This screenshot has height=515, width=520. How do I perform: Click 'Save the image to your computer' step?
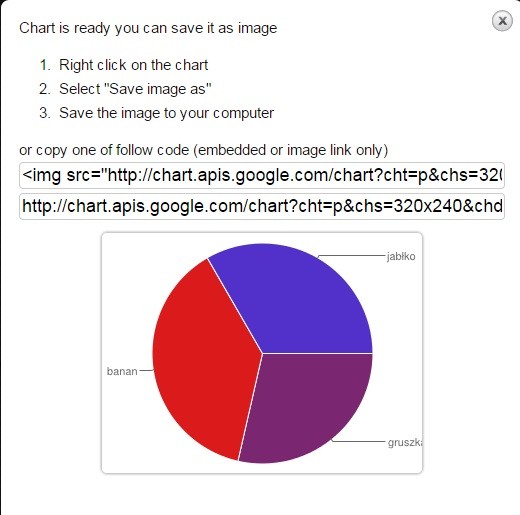(x=167, y=113)
